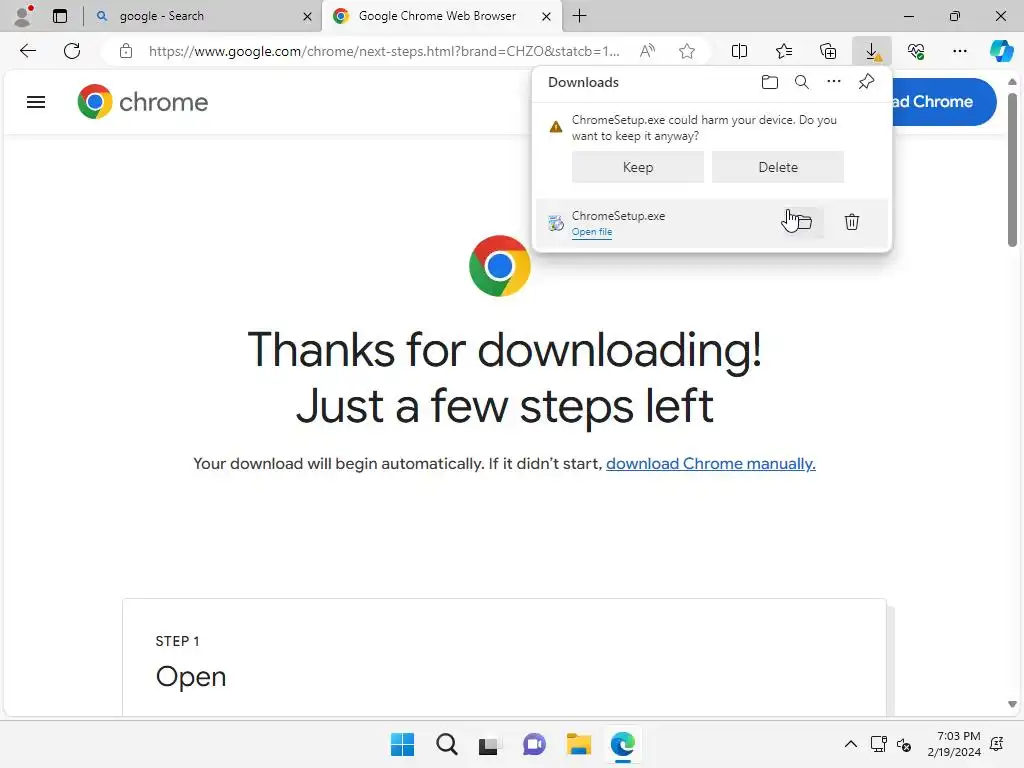
Task: Open the clock showing 7:03 PM
Action: click(954, 744)
